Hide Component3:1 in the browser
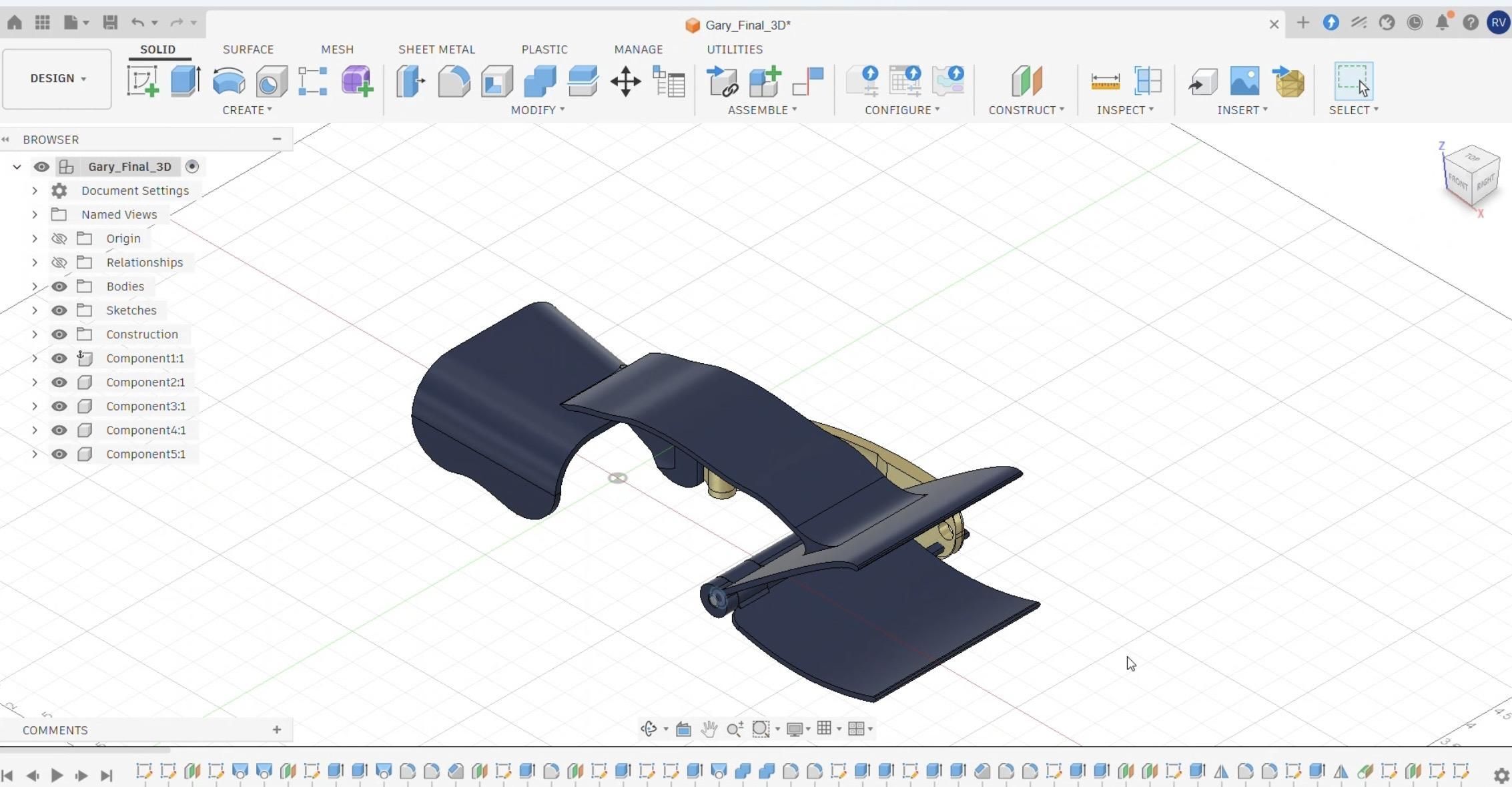The width and height of the screenshot is (1512, 787). tap(59, 407)
